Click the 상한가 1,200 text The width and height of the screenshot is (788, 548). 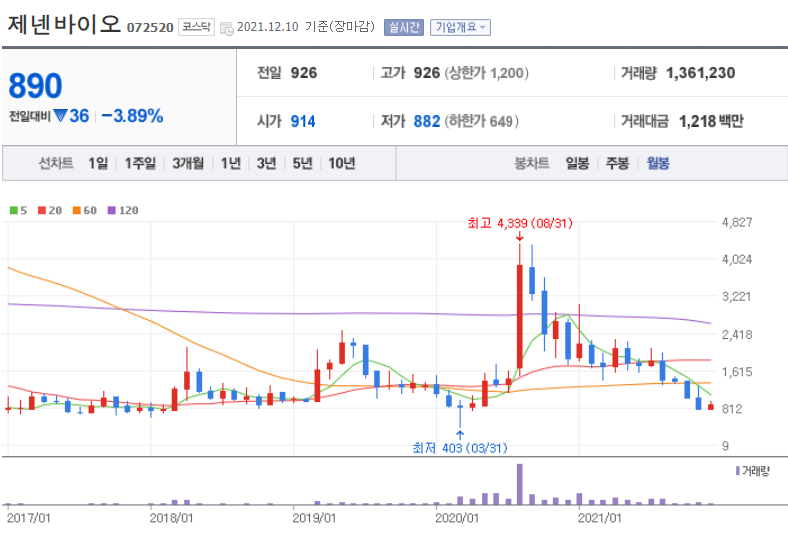tap(486, 73)
